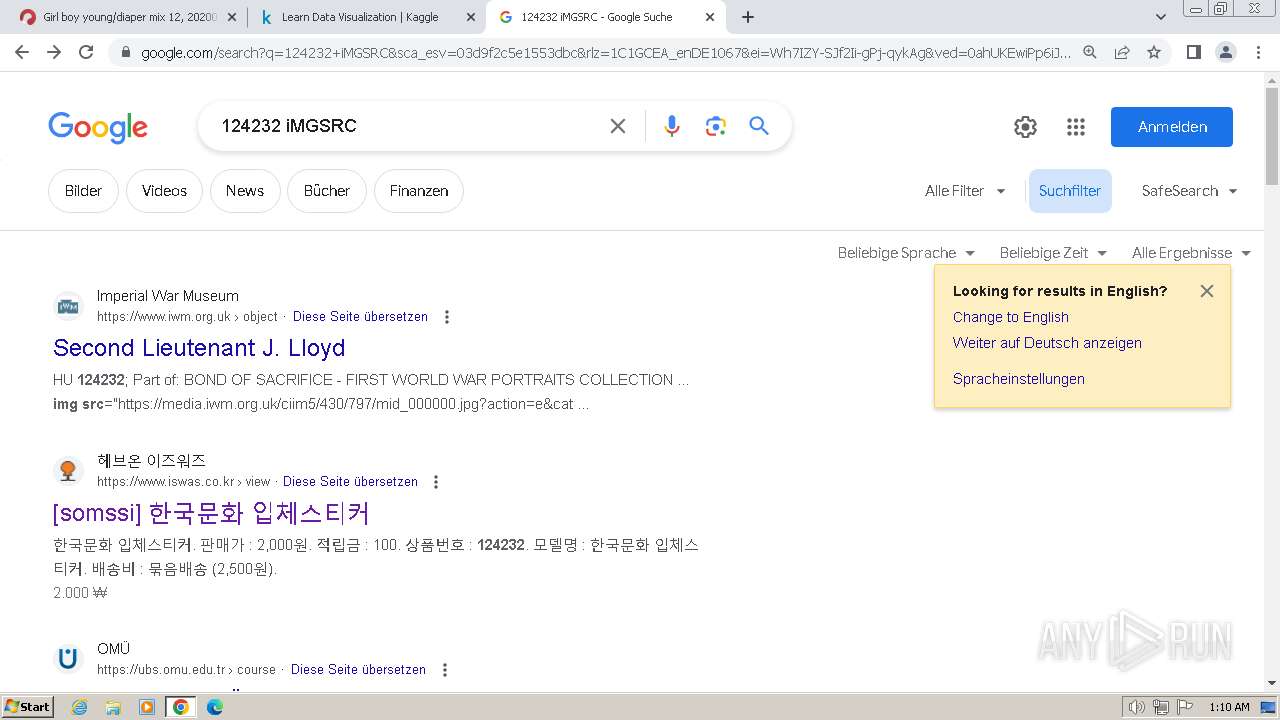Image resolution: width=1280 pixels, height=720 pixels.
Task: Go back in browser history
Action: [22, 52]
